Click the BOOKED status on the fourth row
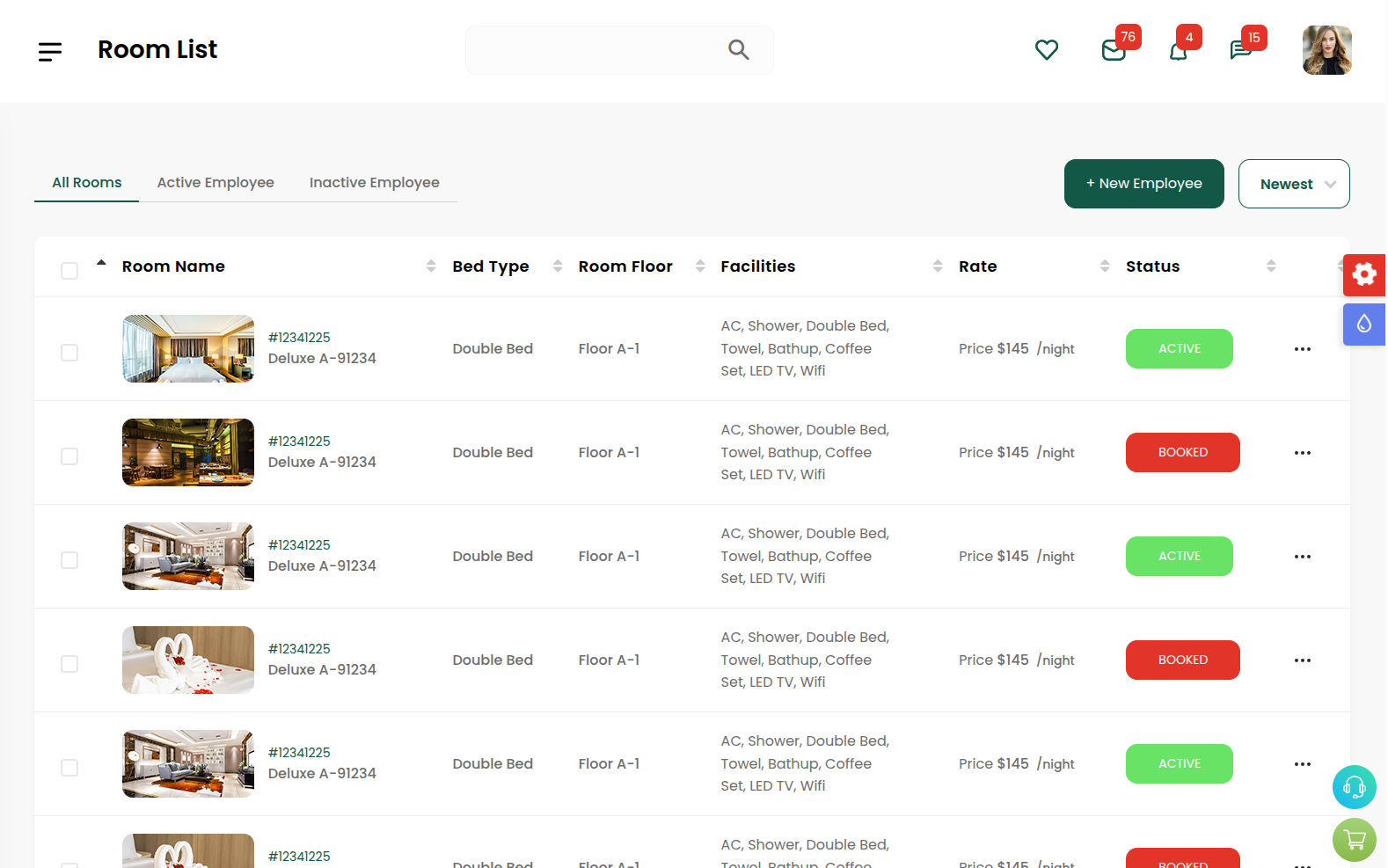1388x868 pixels. pyautogui.click(x=1183, y=660)
